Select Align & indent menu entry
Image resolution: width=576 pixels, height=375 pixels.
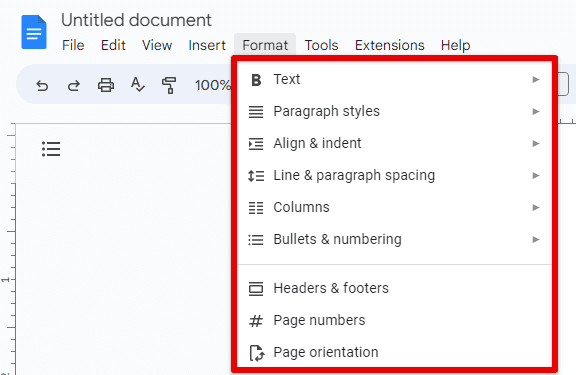(395, 143)
